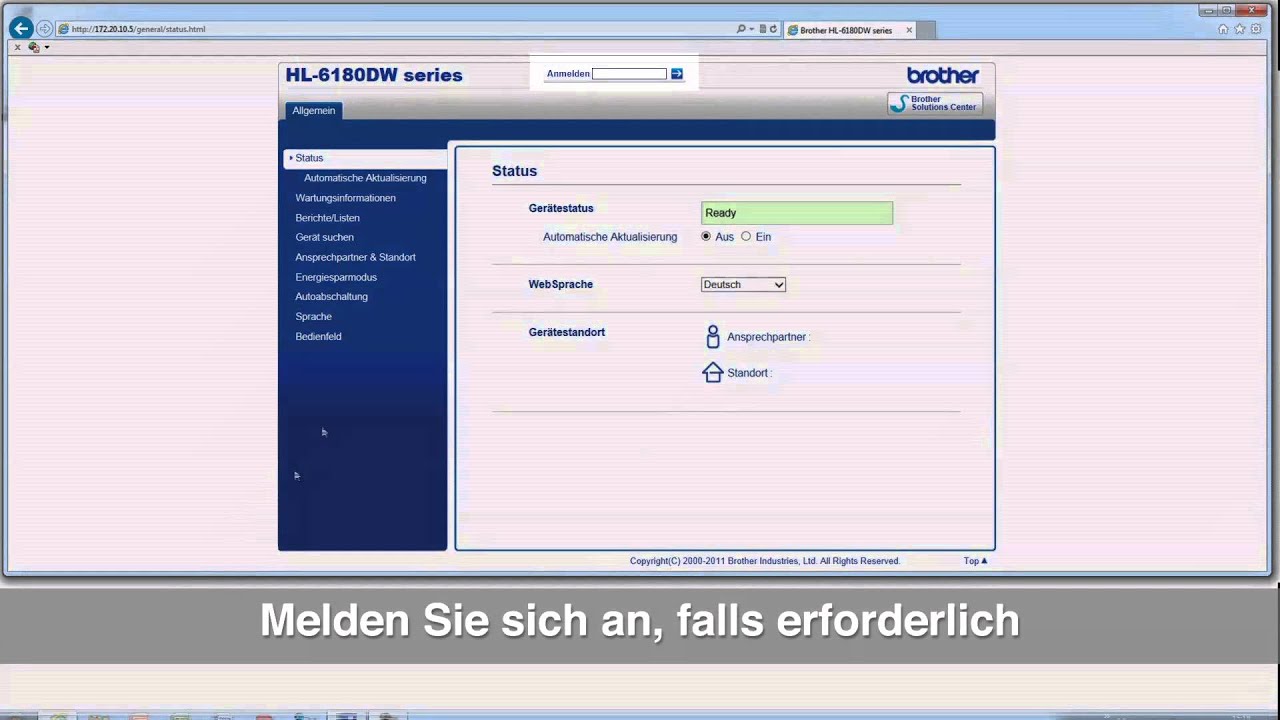Click the Anmelden password input field
Image resolution: width=1280 pixels, height=720 pixels.
coord(629,74)
